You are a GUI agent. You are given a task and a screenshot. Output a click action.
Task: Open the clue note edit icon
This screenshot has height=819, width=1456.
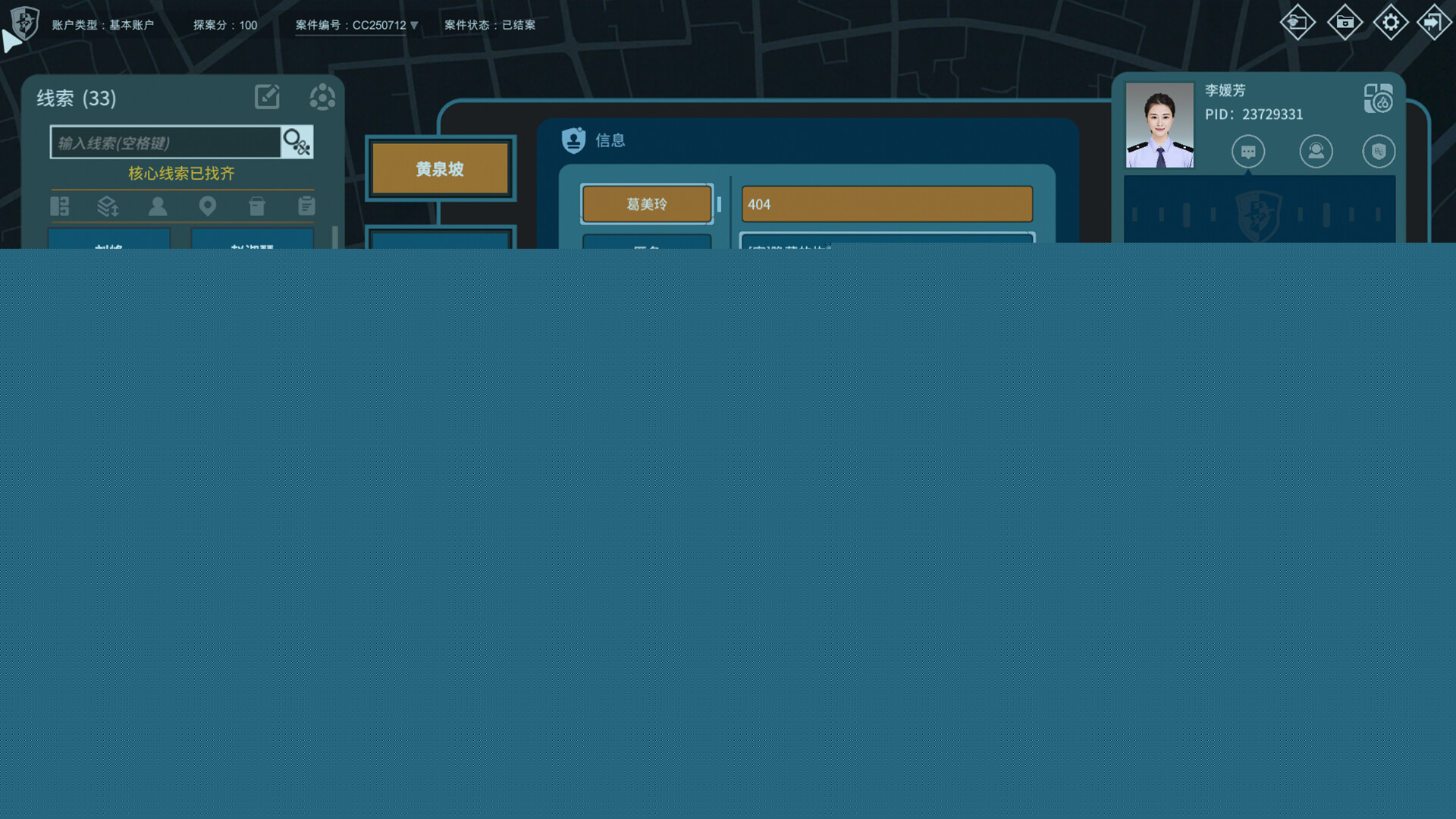pos(267,97)
